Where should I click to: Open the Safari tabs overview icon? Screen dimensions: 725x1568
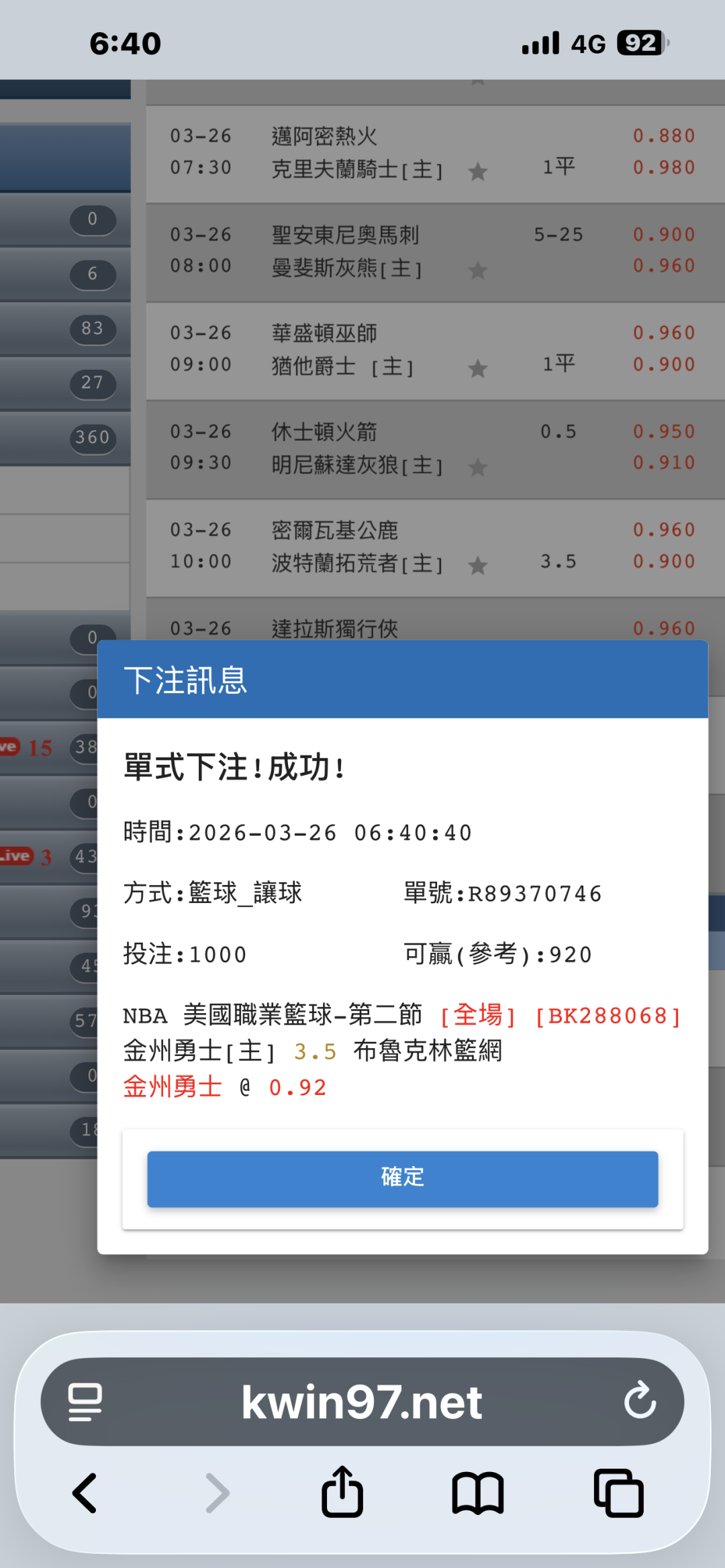coord(618,1493)
